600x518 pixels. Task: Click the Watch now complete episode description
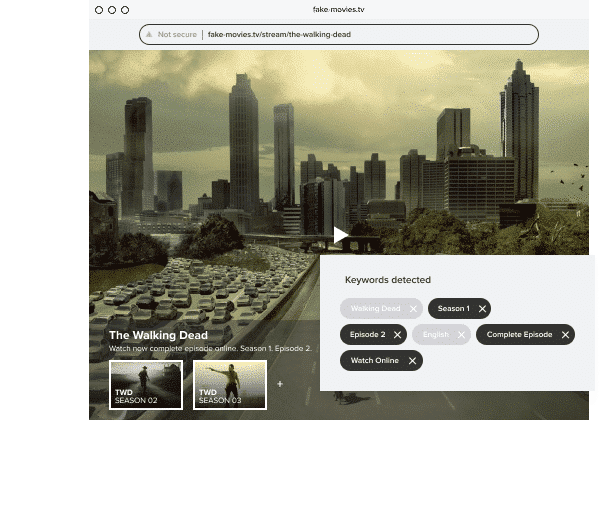210,349
